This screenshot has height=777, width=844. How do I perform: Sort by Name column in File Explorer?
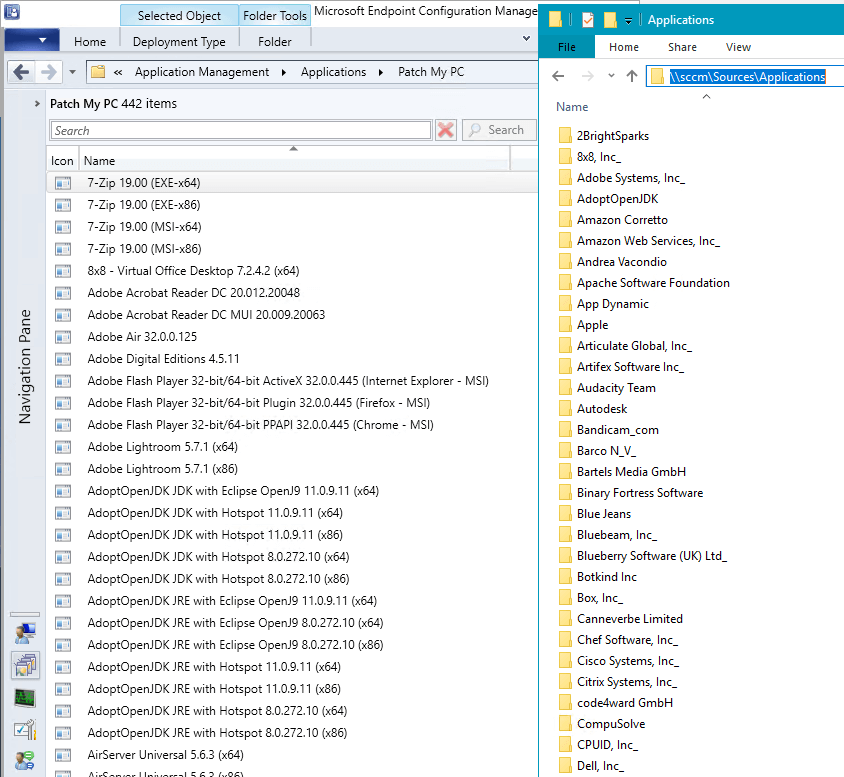point(572,107)
